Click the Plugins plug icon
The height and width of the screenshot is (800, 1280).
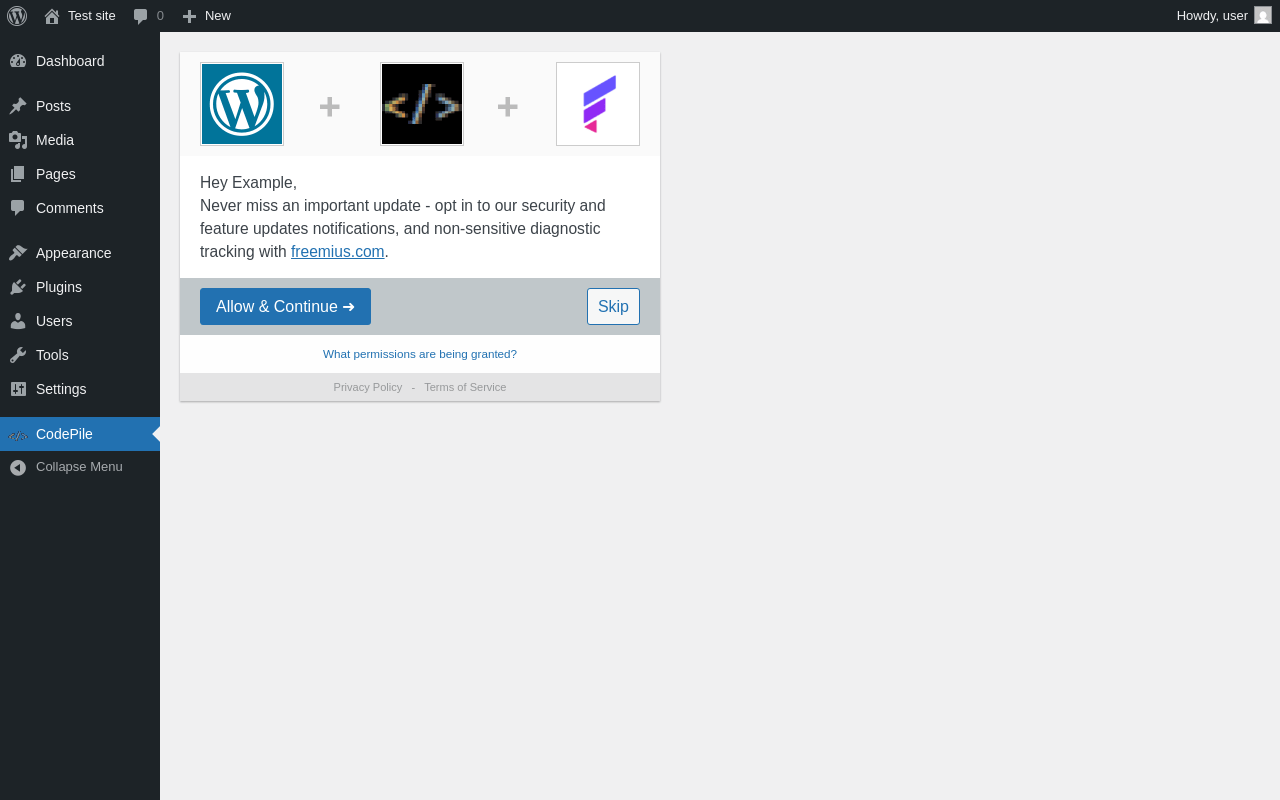click(18, 287)
